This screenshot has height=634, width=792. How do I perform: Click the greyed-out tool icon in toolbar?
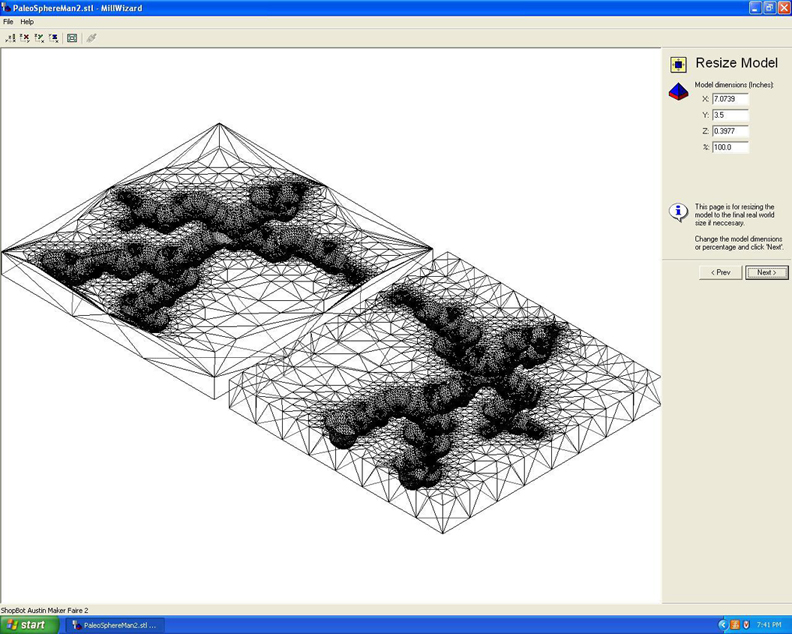[92, 38]
